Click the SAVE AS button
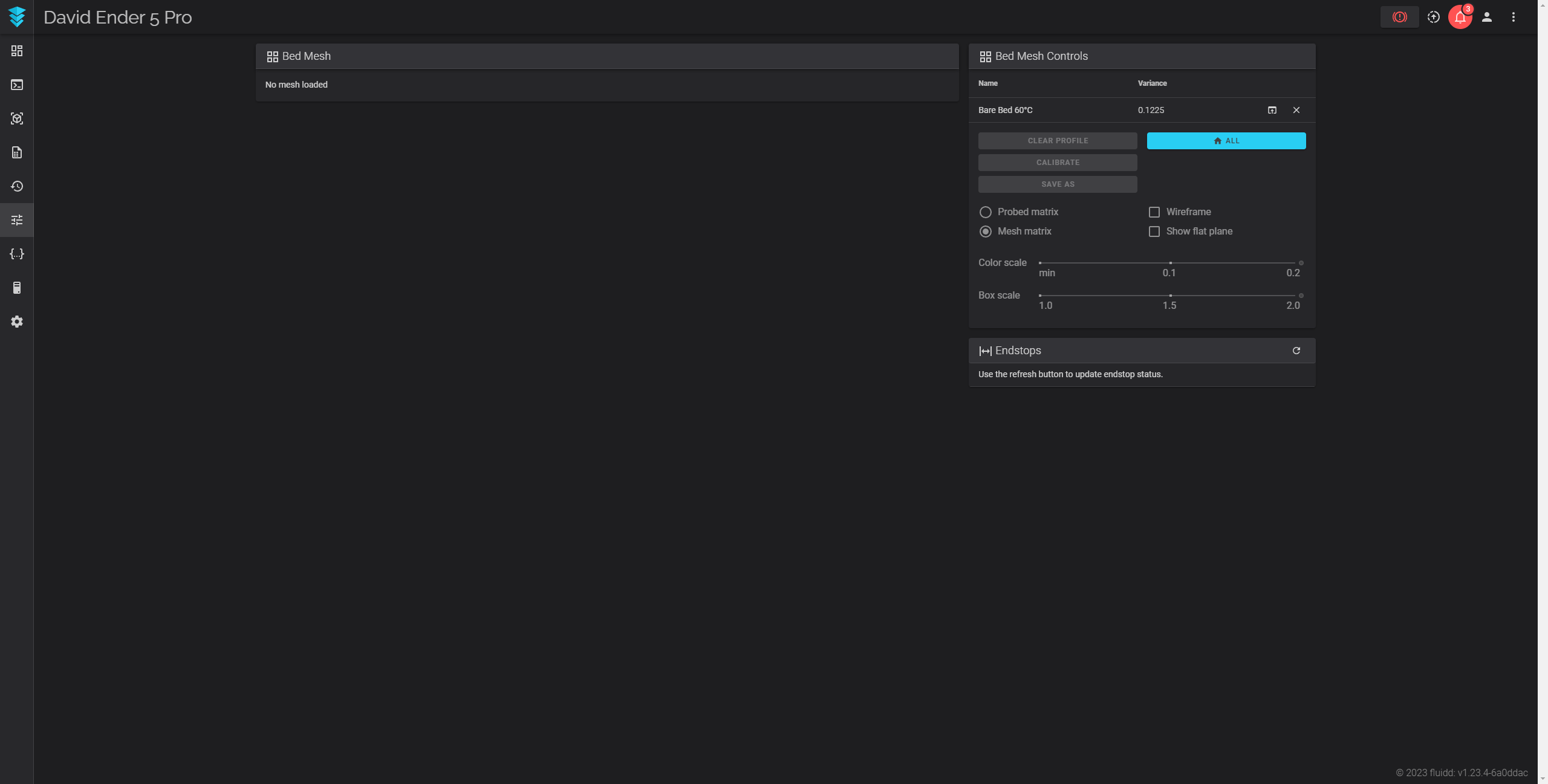The height and width of the screenshot is (784, 1548). coord(1057,184)
